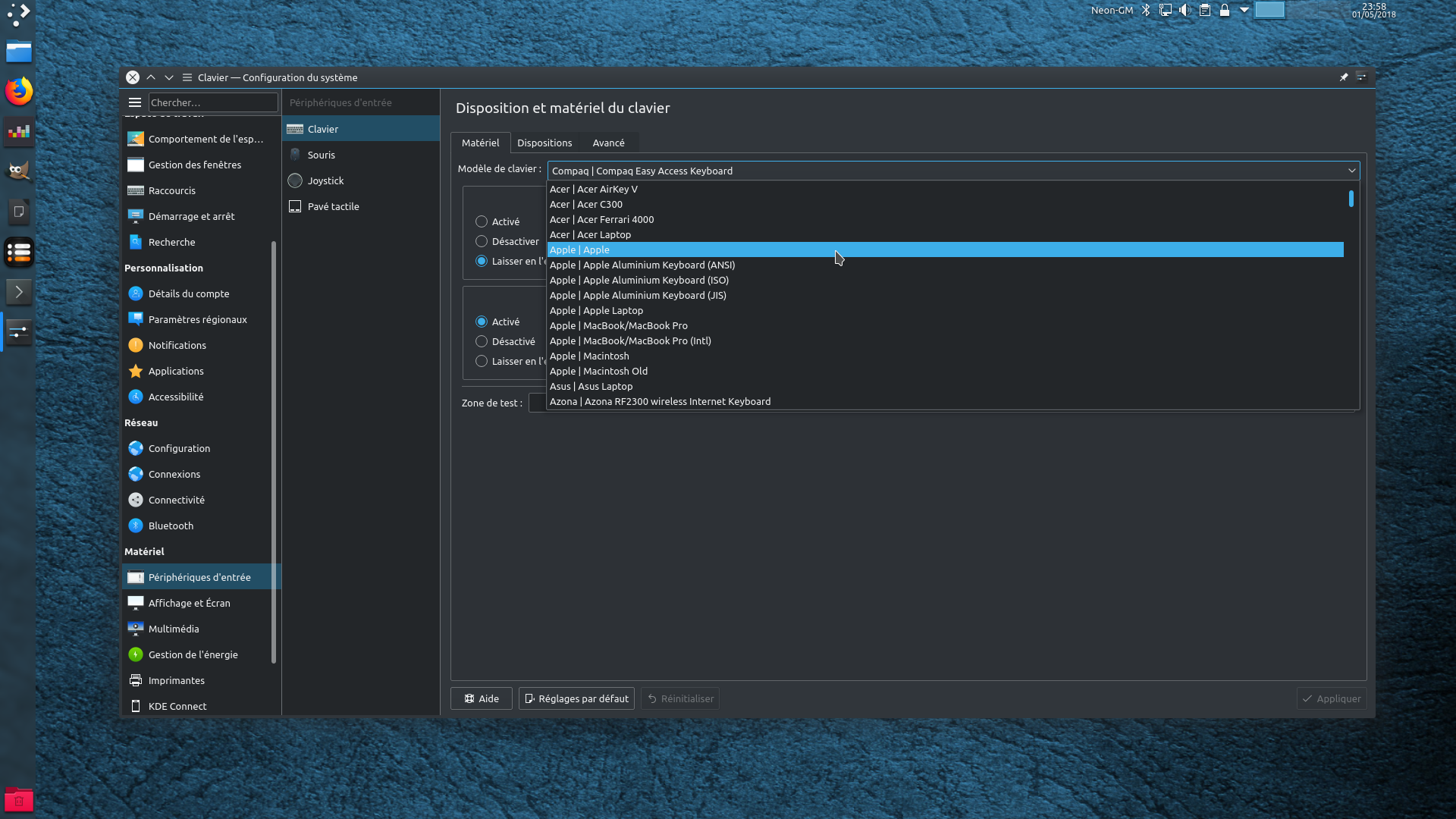
Task: Open Connectivité settings icon
Action: (136, 500)
